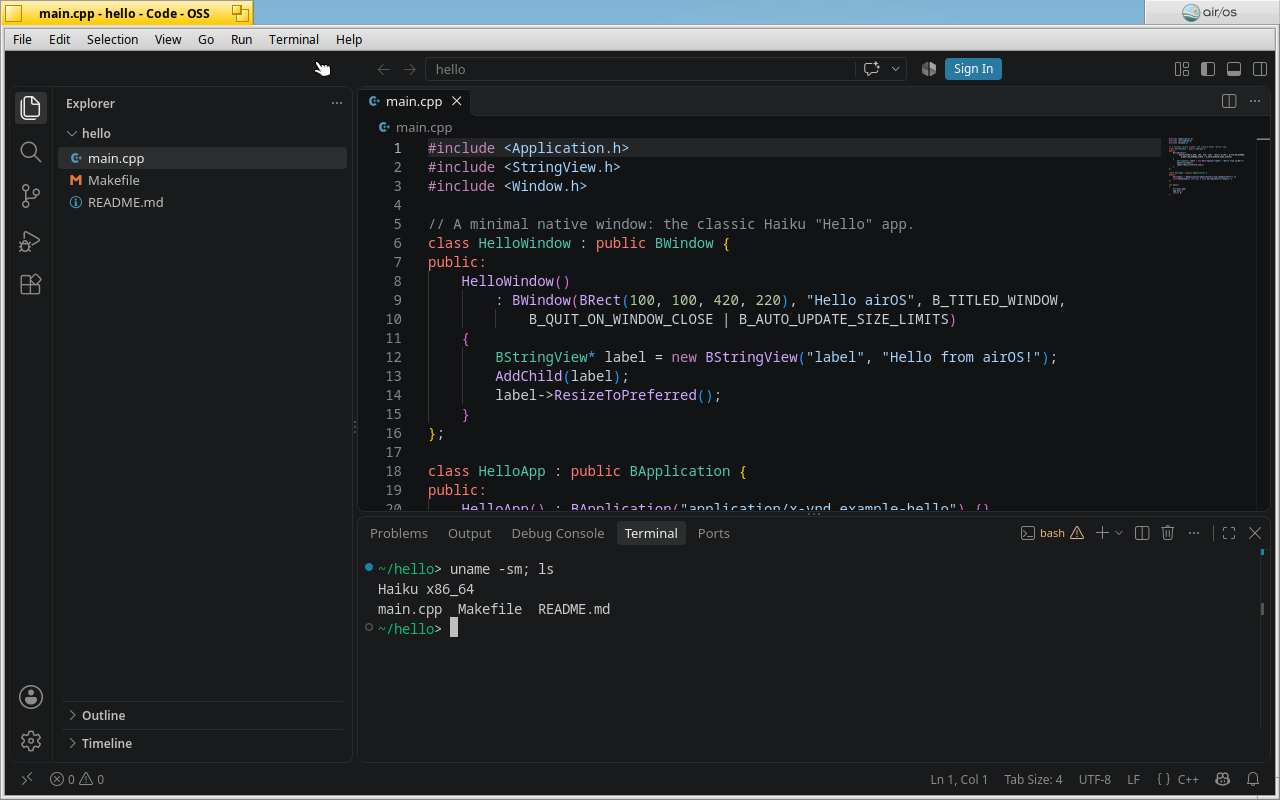Open the Explorer view in activity bar

(31, 107)
